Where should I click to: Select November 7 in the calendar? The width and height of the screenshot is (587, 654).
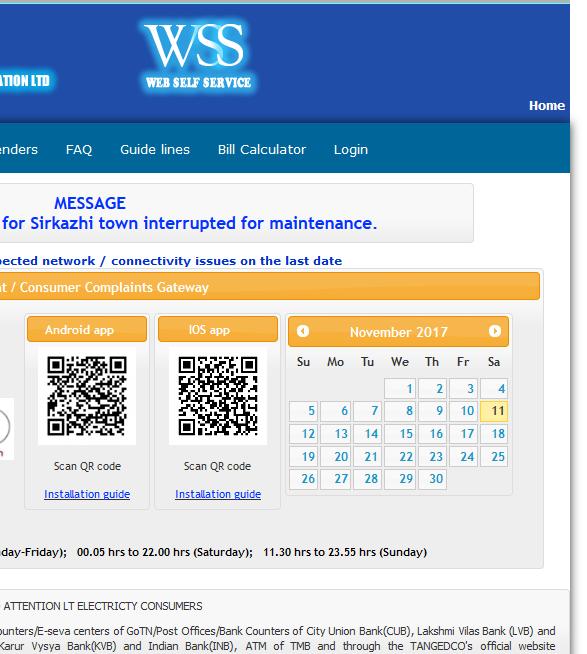point(368,411)
